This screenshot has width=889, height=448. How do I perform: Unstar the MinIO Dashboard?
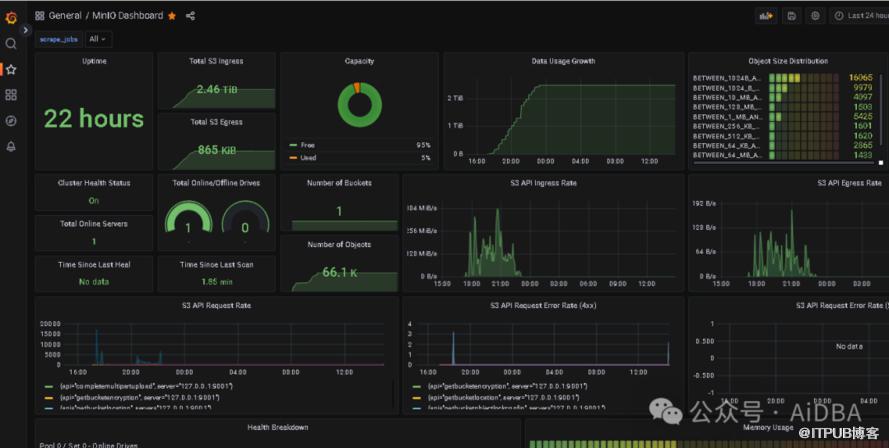[x=172, y=16]
